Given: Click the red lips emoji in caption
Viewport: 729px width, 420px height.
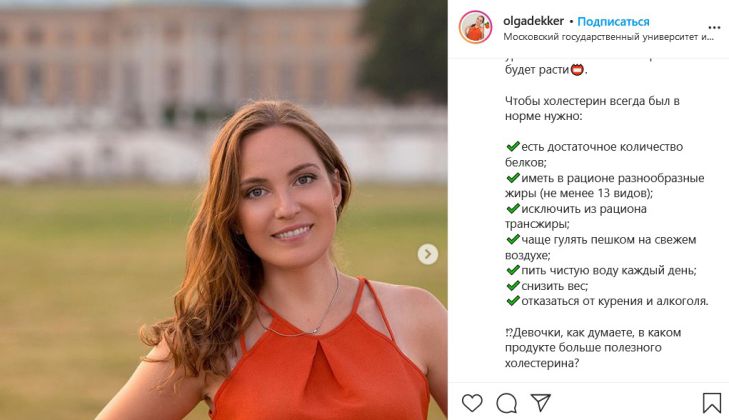Looking at the screenshot, I should tap(576, 71).
